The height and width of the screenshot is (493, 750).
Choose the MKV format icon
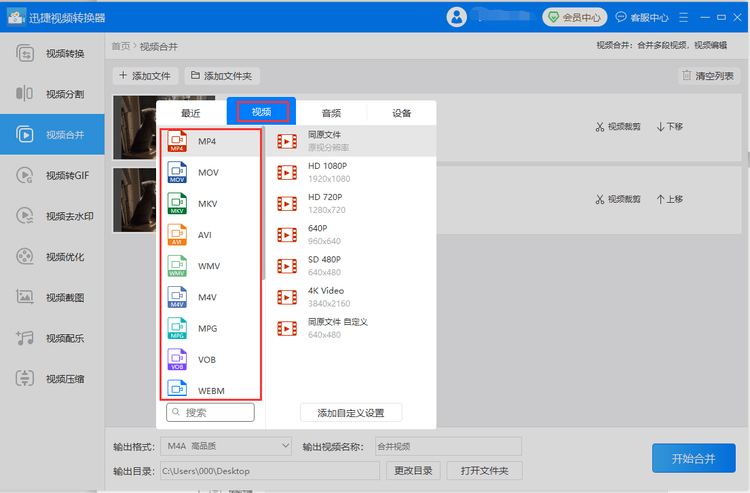pos(177,204)
